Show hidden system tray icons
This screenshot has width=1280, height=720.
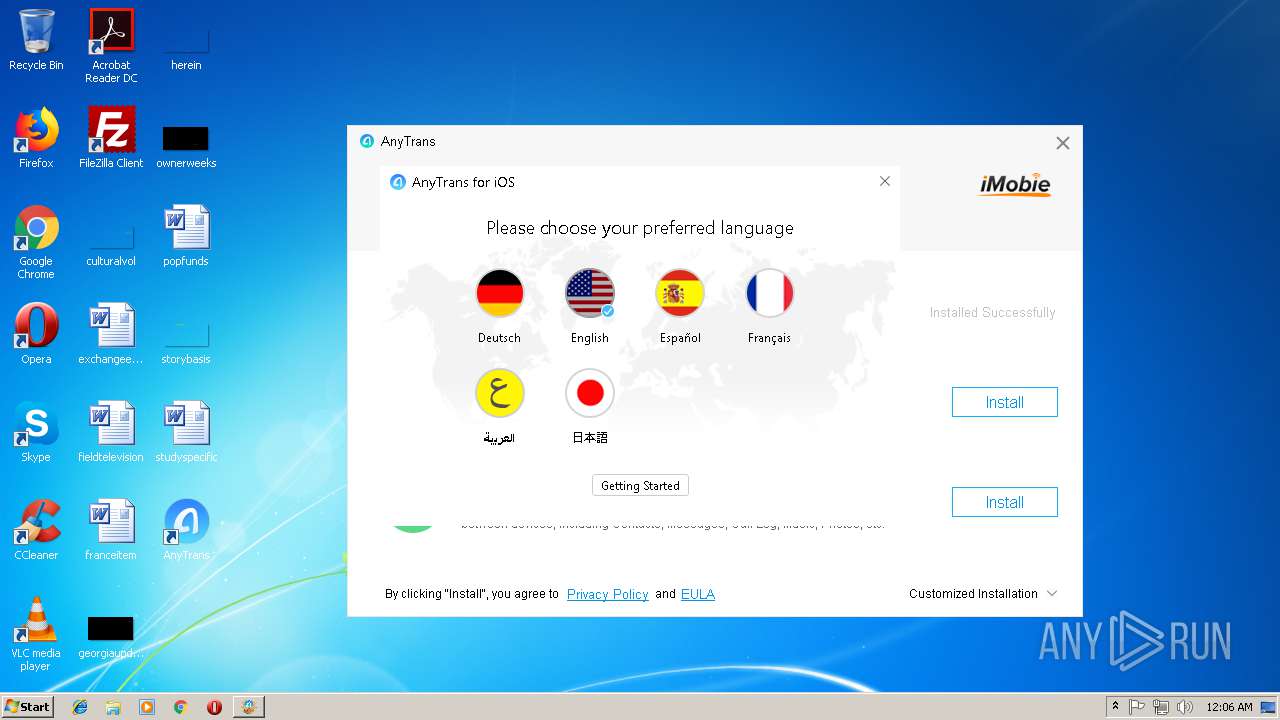1115,707
